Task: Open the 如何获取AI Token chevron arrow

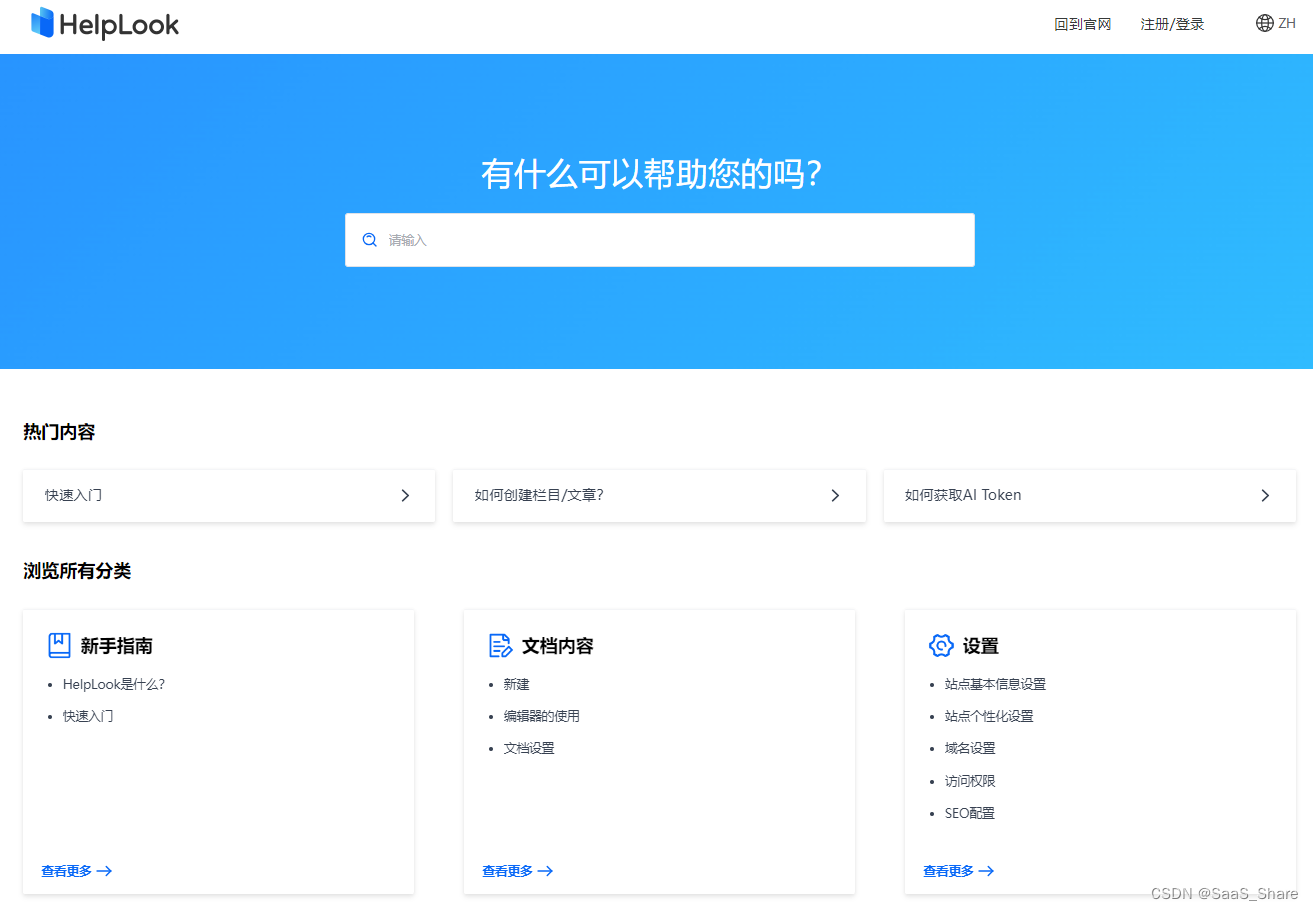Action: click(1265, 495)
